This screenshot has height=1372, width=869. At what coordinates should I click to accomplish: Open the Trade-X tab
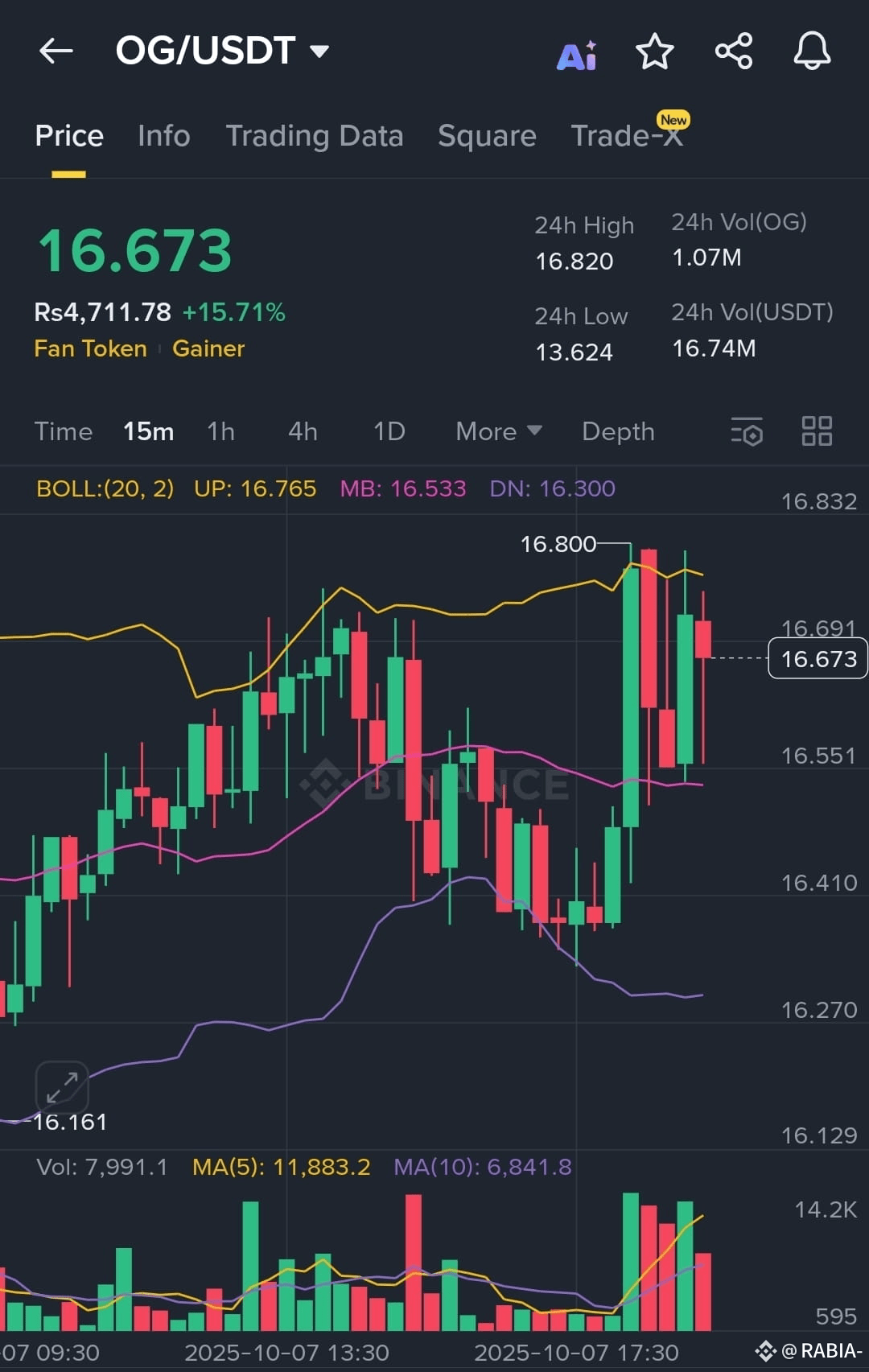627,136
